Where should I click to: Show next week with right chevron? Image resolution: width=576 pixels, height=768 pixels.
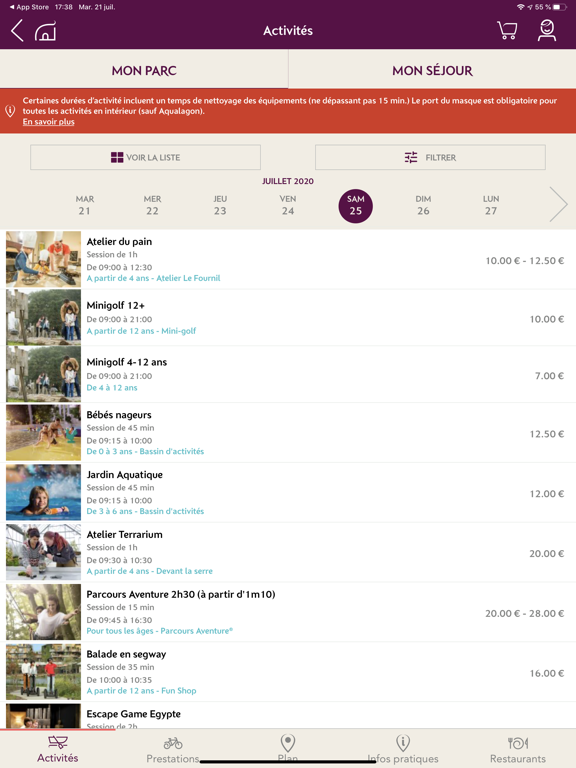click(x=558, y=204)
